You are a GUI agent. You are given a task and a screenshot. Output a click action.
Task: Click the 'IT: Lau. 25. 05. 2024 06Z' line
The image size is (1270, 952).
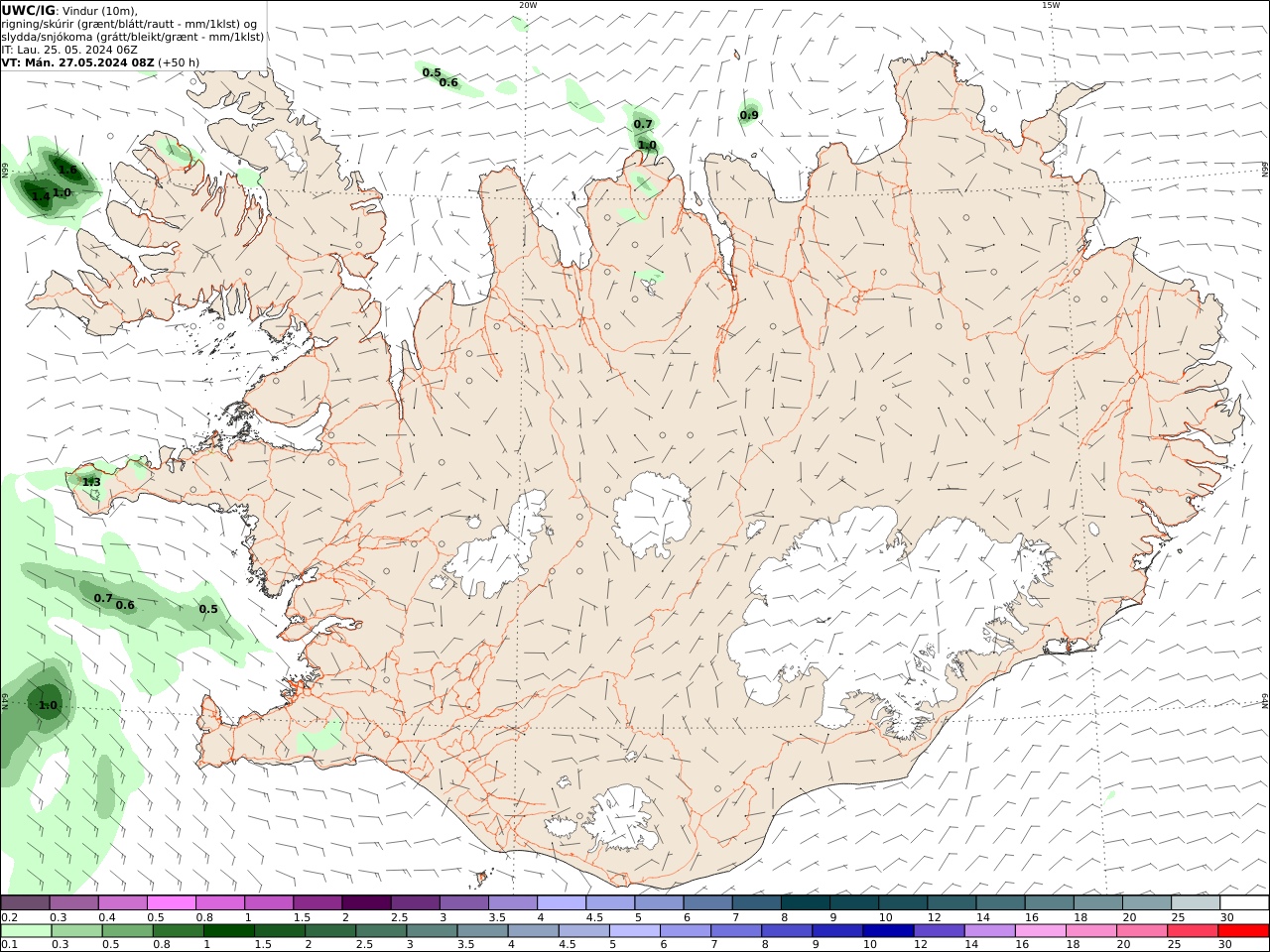click(x=69, y=50)
